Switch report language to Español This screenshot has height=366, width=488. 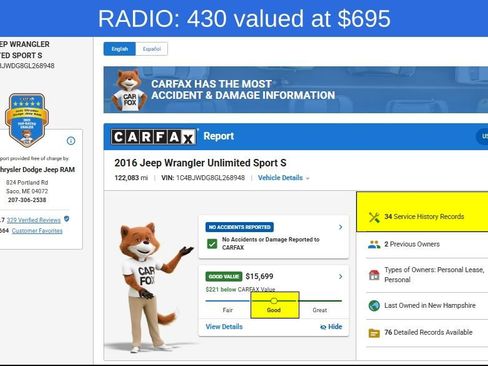(152, 49)
